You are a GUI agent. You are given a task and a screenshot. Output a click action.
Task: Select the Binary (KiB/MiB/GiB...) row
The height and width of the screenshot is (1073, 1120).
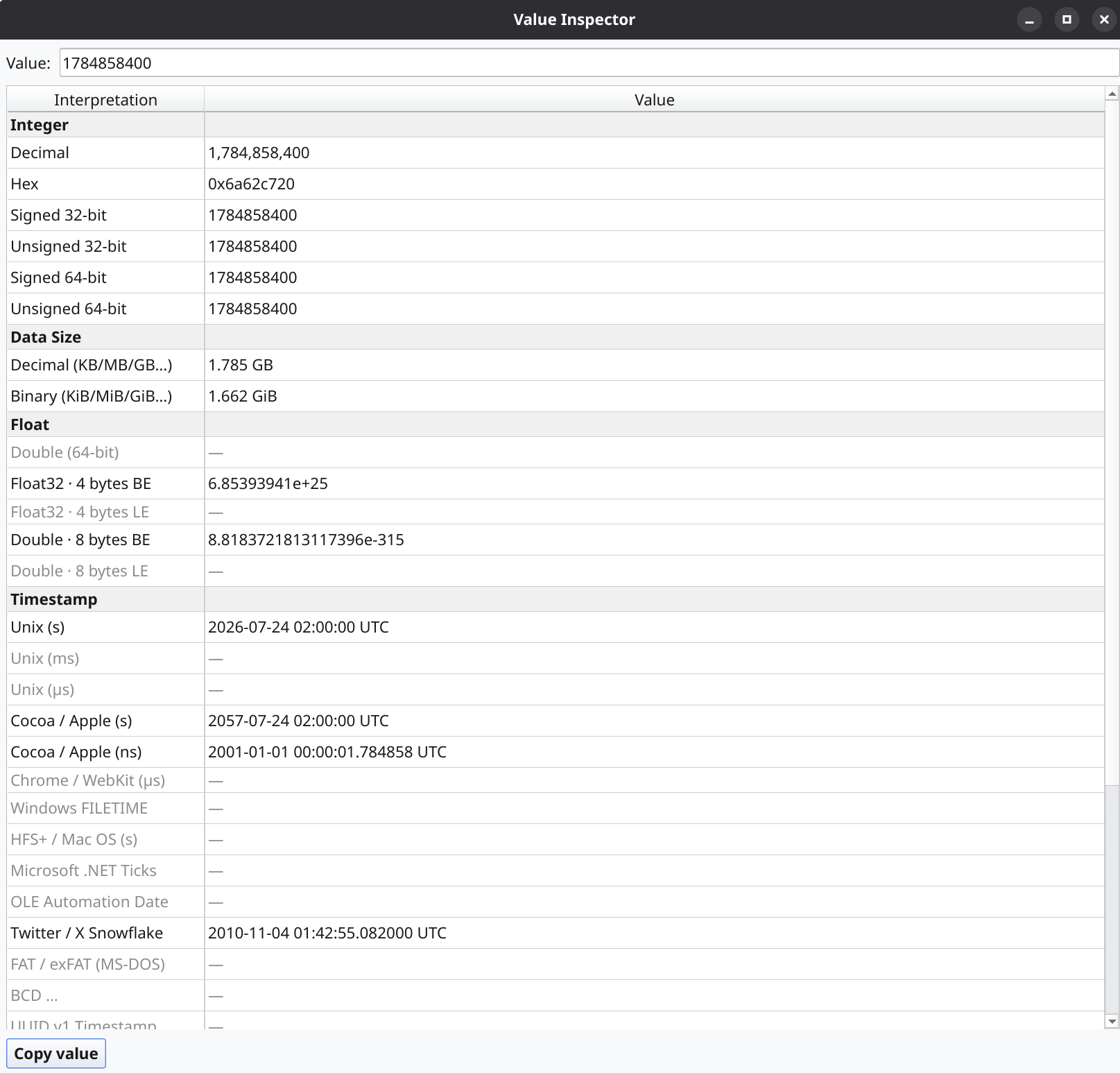click(x=555, y=396)
